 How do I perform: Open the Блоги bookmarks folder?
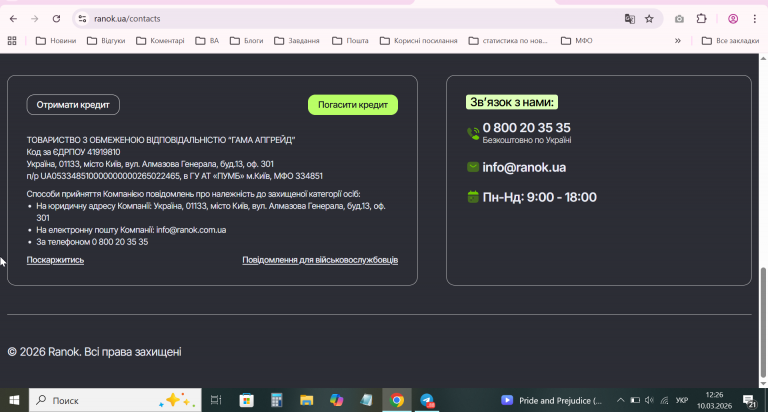[x=247, y=41]
